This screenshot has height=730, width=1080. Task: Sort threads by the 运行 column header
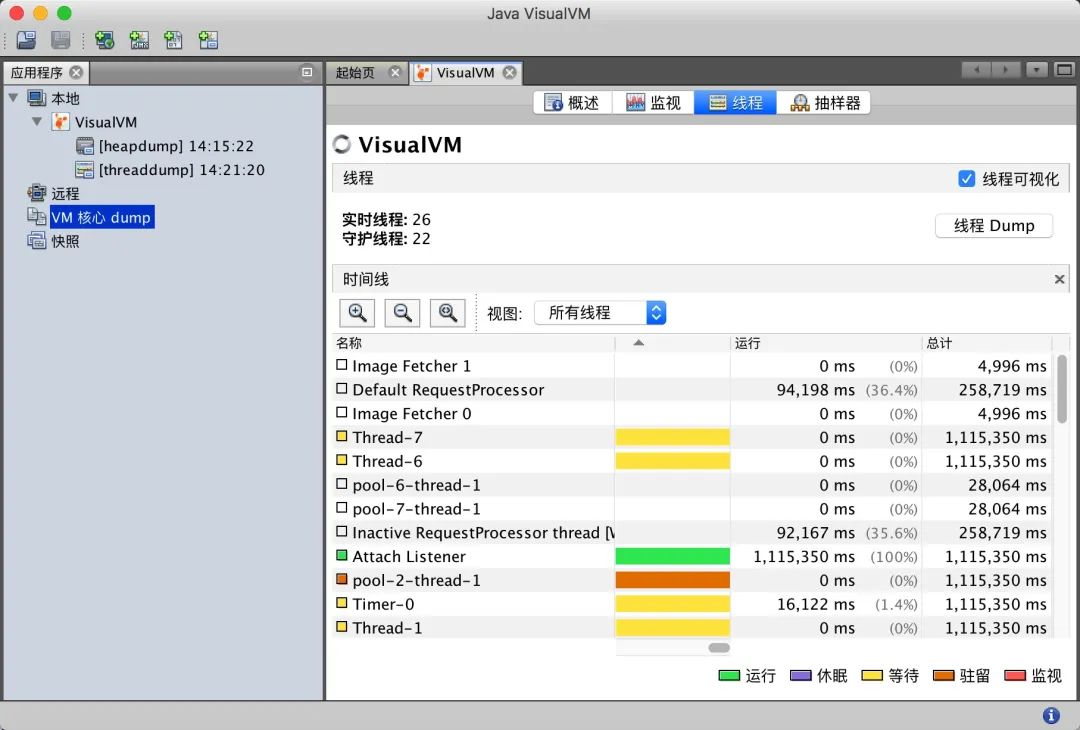[826, 343]
